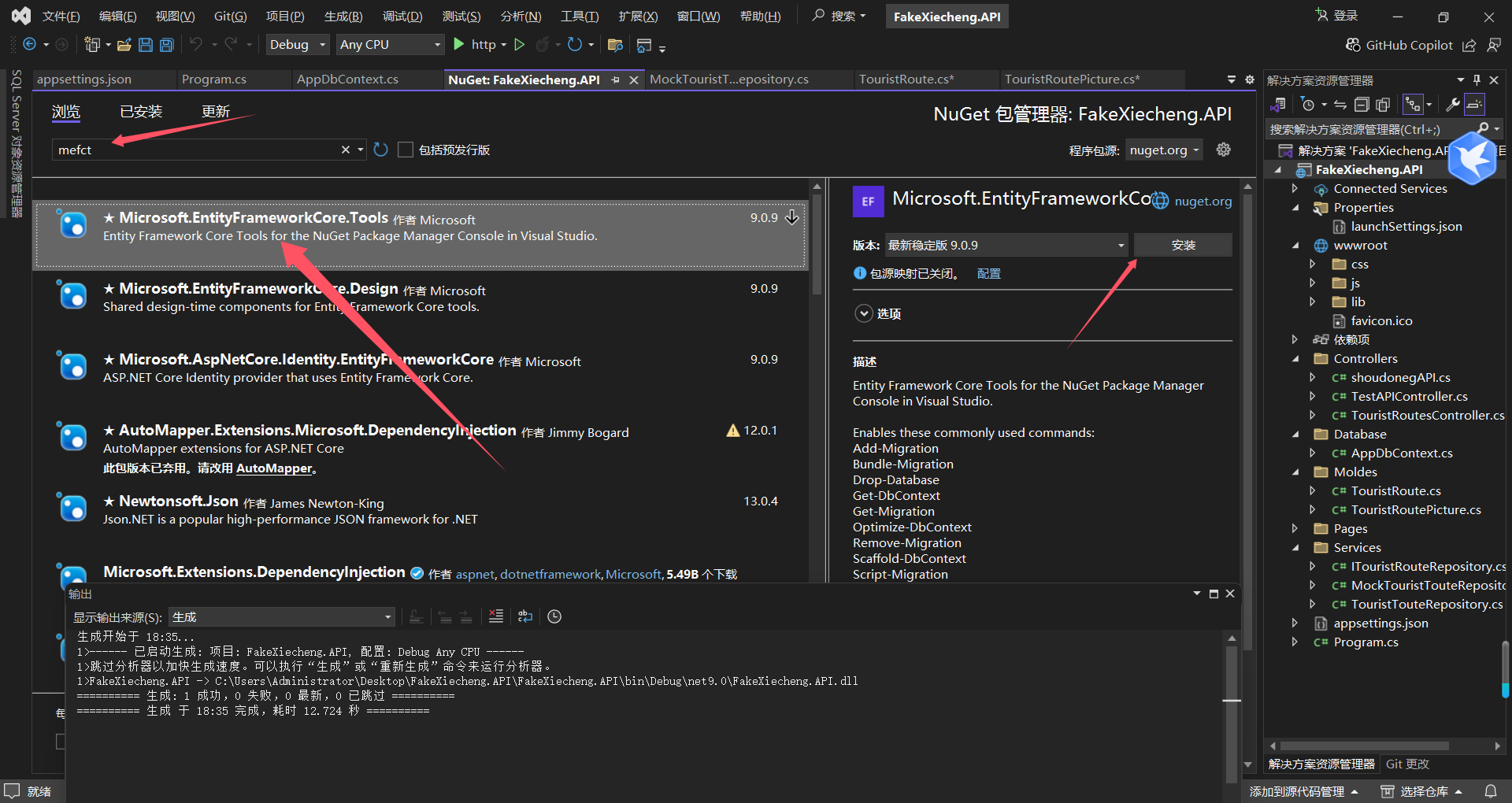Click Show All Files icon in Solution Explorer

(x=1383, y=105)
